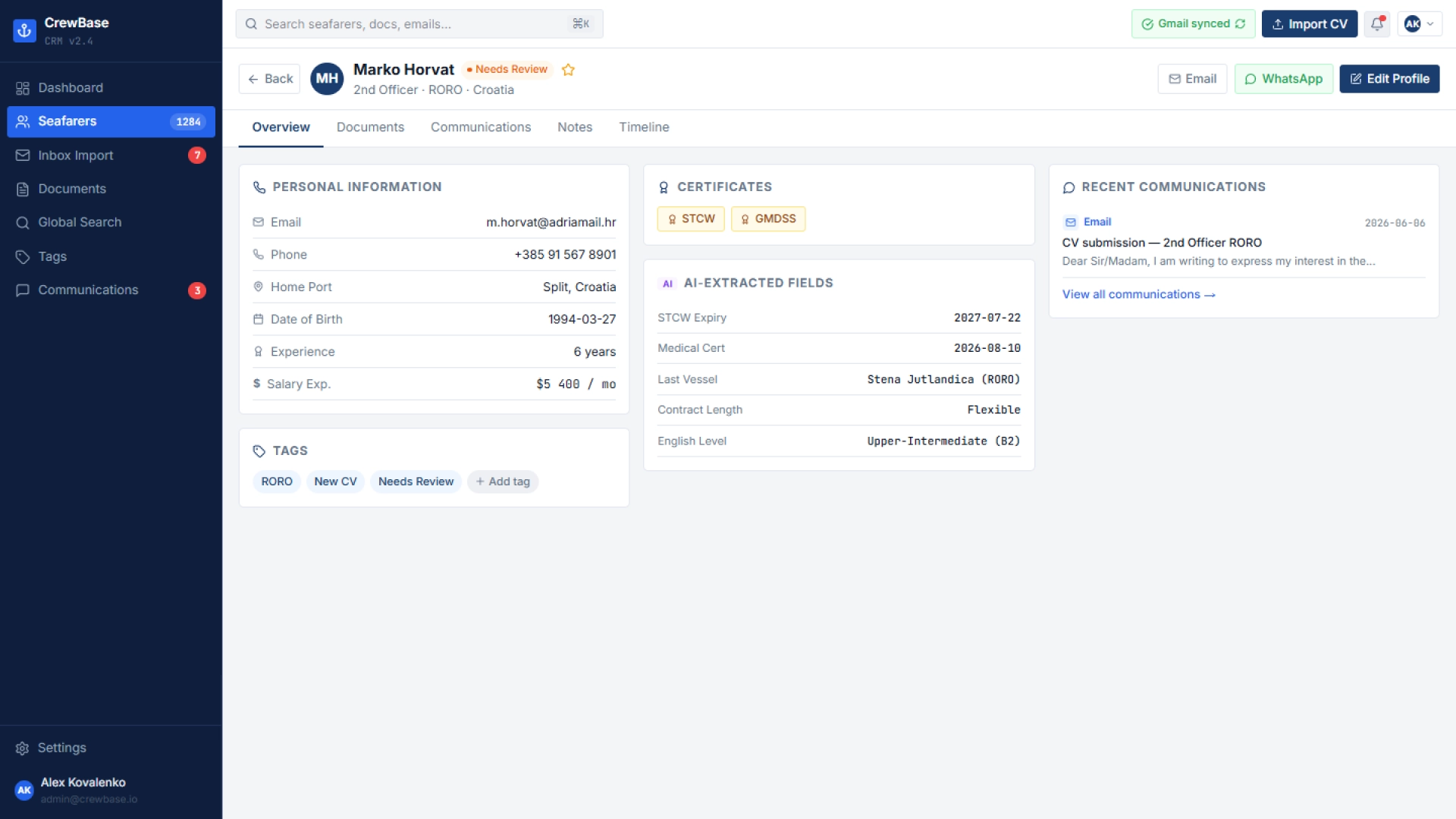Image resolution: width=1456 pixels, height=819 pixels.
Task: Click the Seafarers count badge 1284
Action: point(188,122)
